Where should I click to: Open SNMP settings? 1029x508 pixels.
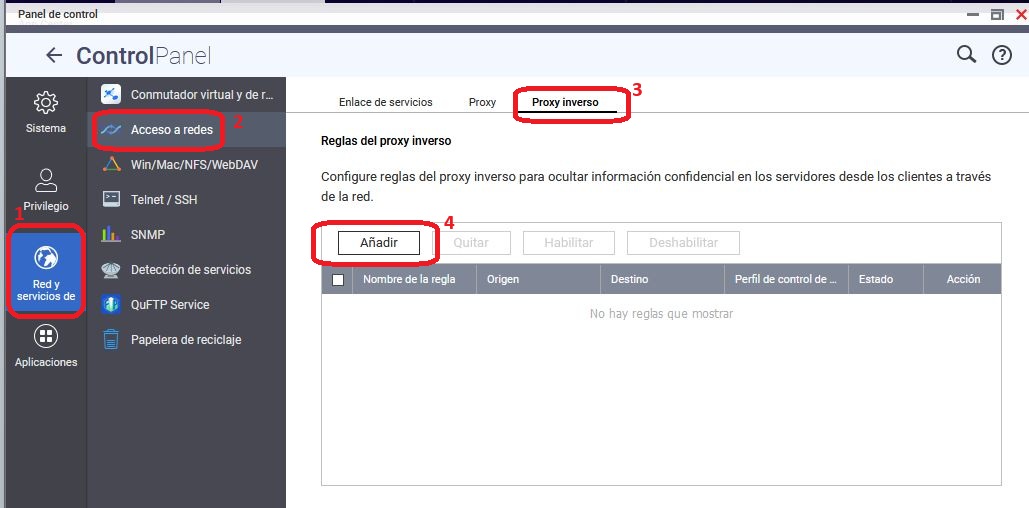pyautogui.click(x=147, y=234)
